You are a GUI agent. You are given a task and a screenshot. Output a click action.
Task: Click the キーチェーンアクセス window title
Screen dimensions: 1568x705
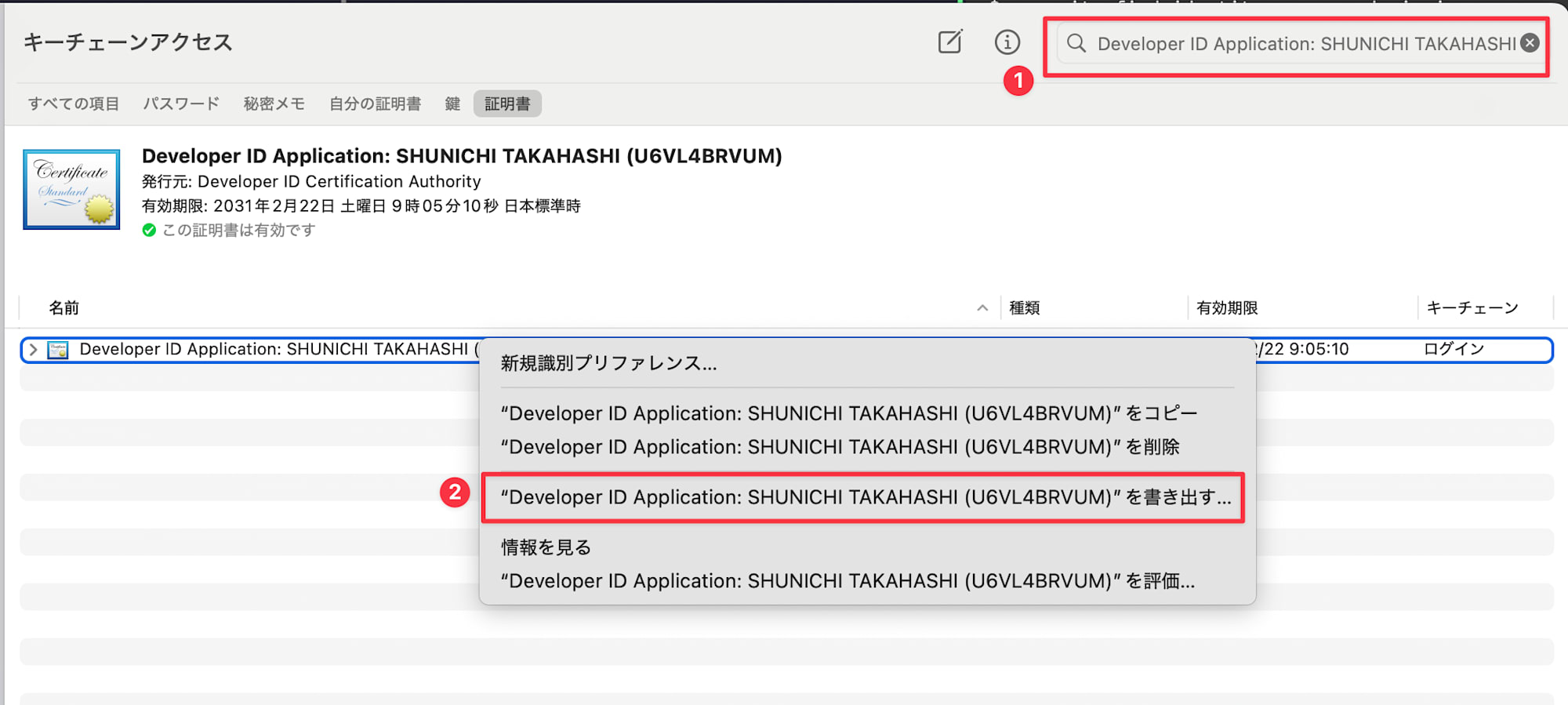click(x=128, y=42)
